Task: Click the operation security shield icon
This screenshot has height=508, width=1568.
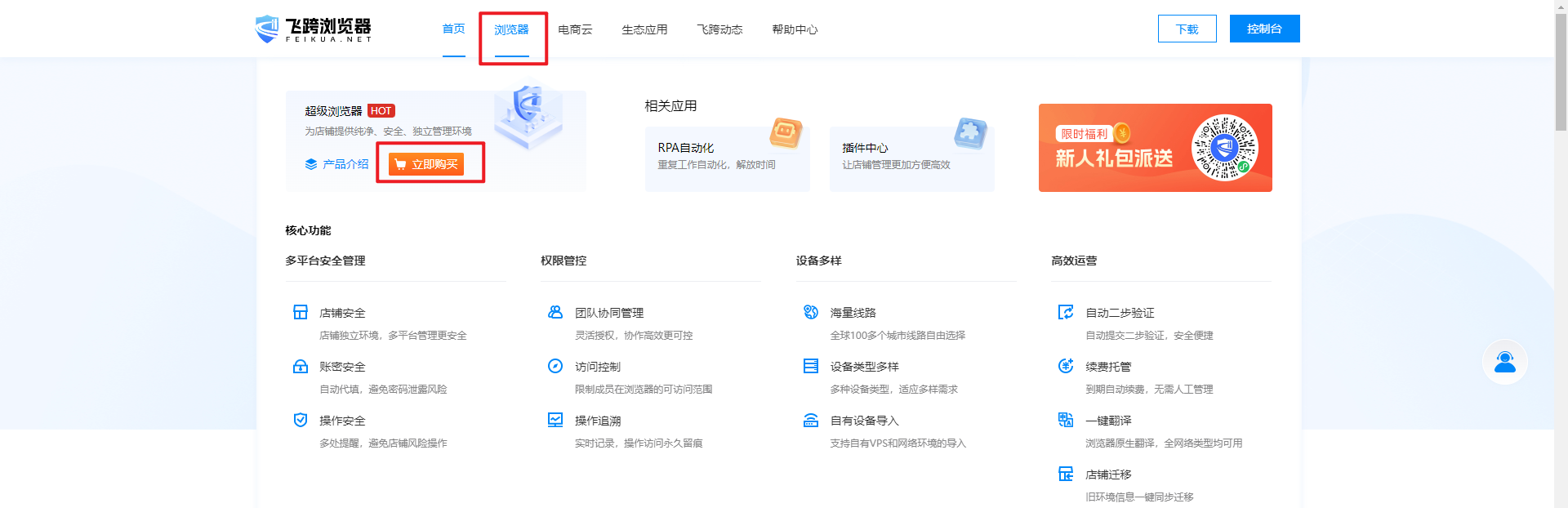Action: (301, 420)
